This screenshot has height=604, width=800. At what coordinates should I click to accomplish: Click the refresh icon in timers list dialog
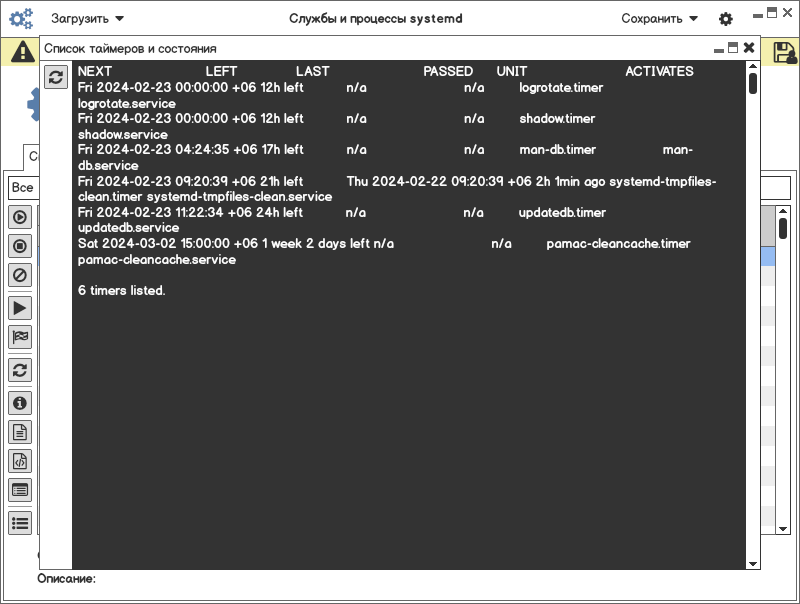point(56,77)
